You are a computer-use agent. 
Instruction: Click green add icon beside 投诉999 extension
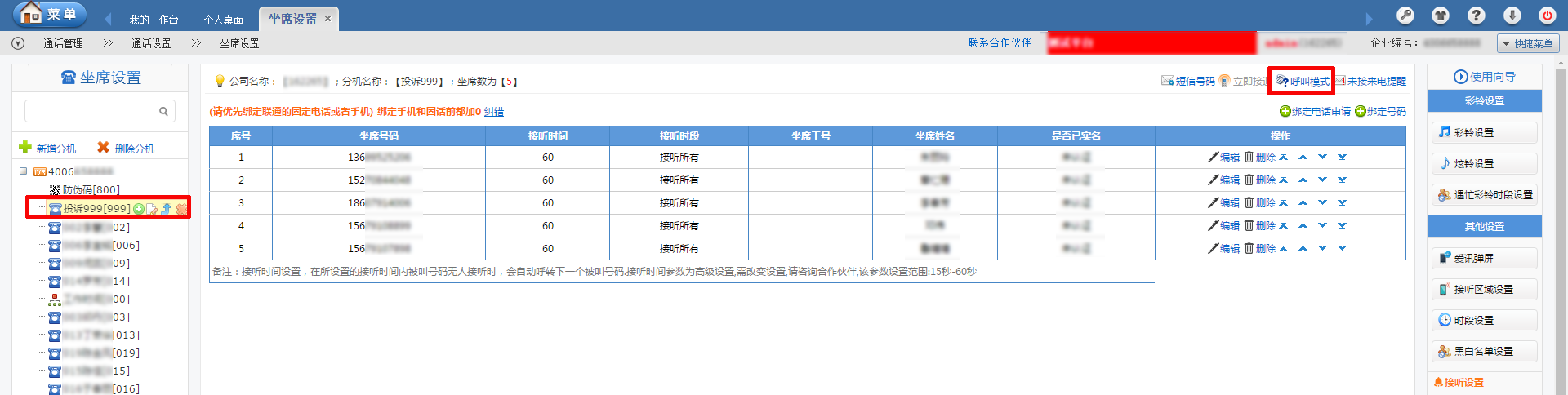139,209
